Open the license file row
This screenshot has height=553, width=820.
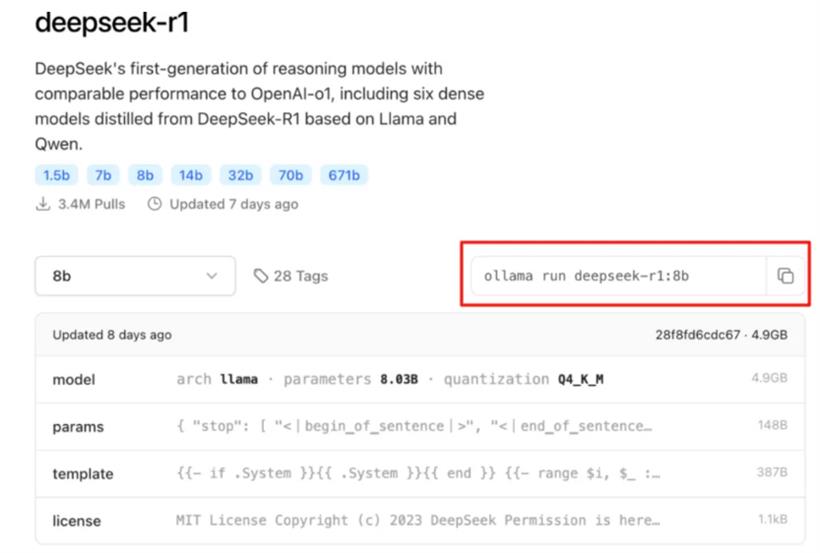coord(420,521)
